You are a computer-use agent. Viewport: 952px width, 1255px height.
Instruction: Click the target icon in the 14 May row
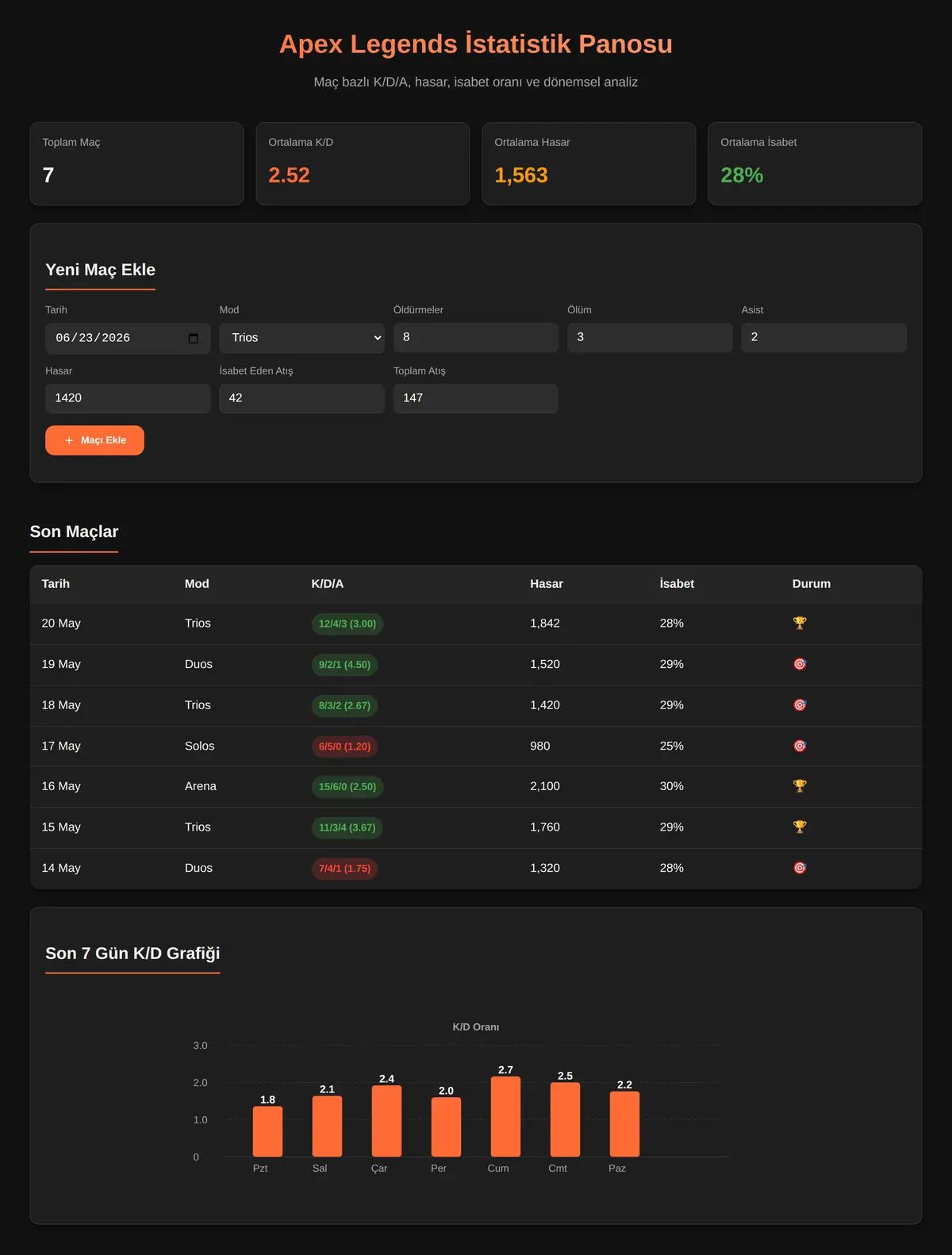click(x=800, y=868)
